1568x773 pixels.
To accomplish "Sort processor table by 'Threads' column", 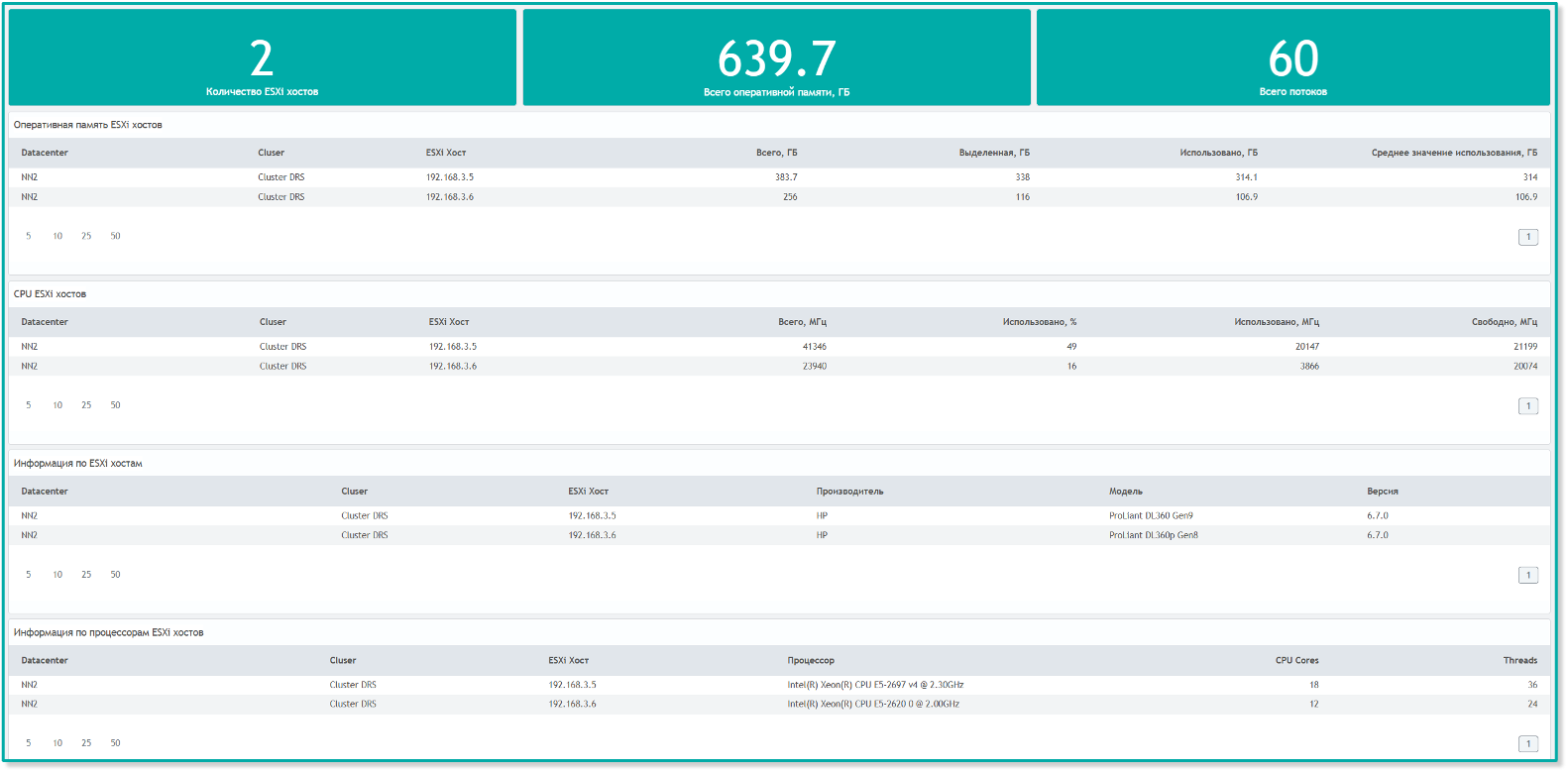I will click(x=1519, y=661).
